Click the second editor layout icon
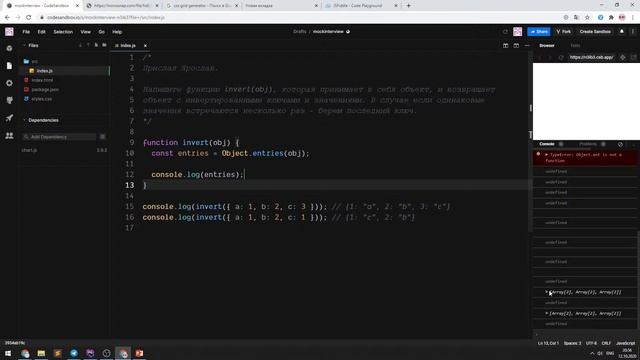This screenshot has width=640, height=360. tap(516, 46)
